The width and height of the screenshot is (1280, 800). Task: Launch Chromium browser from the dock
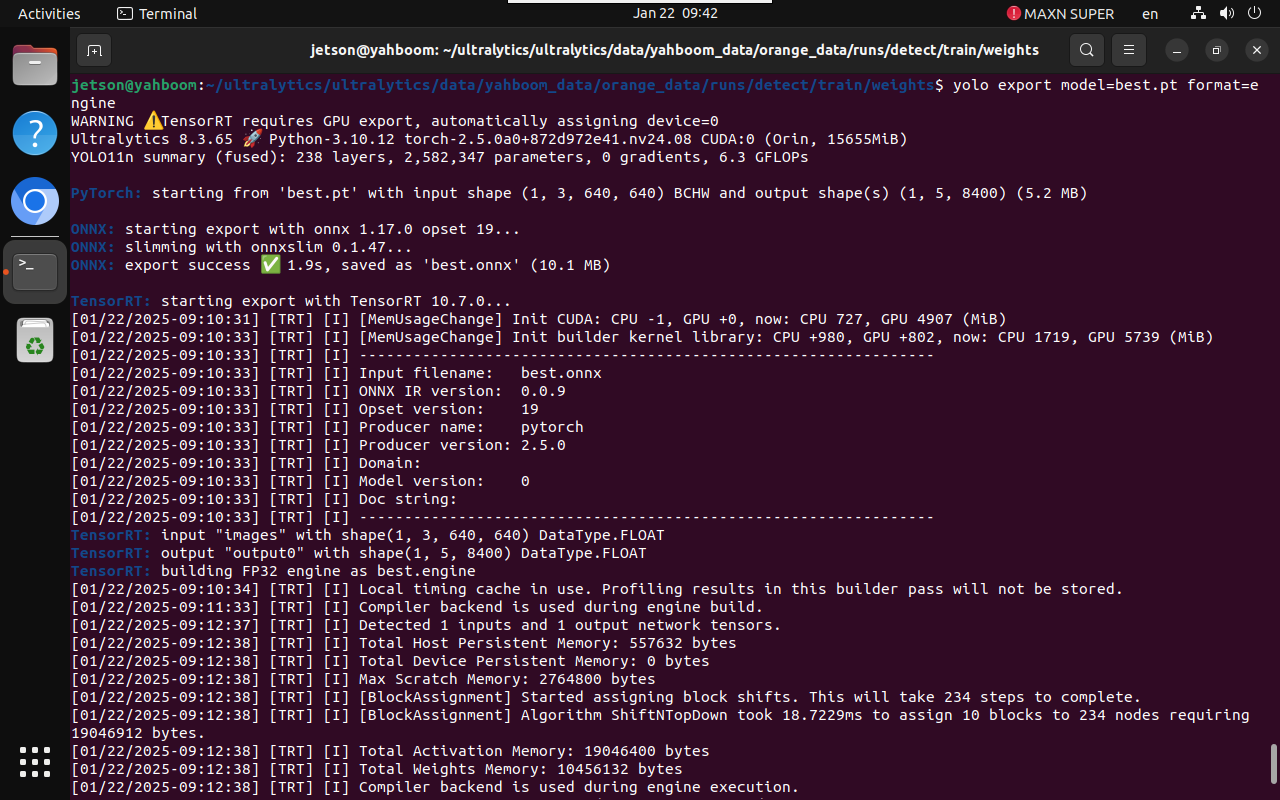pyautogui.click(x=35, y=203)
